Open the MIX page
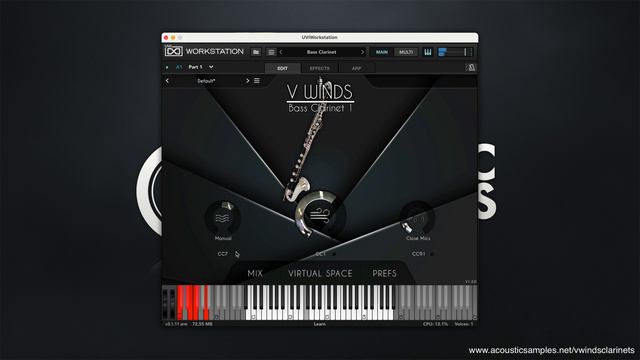The image size is (640, 360). 255,273
